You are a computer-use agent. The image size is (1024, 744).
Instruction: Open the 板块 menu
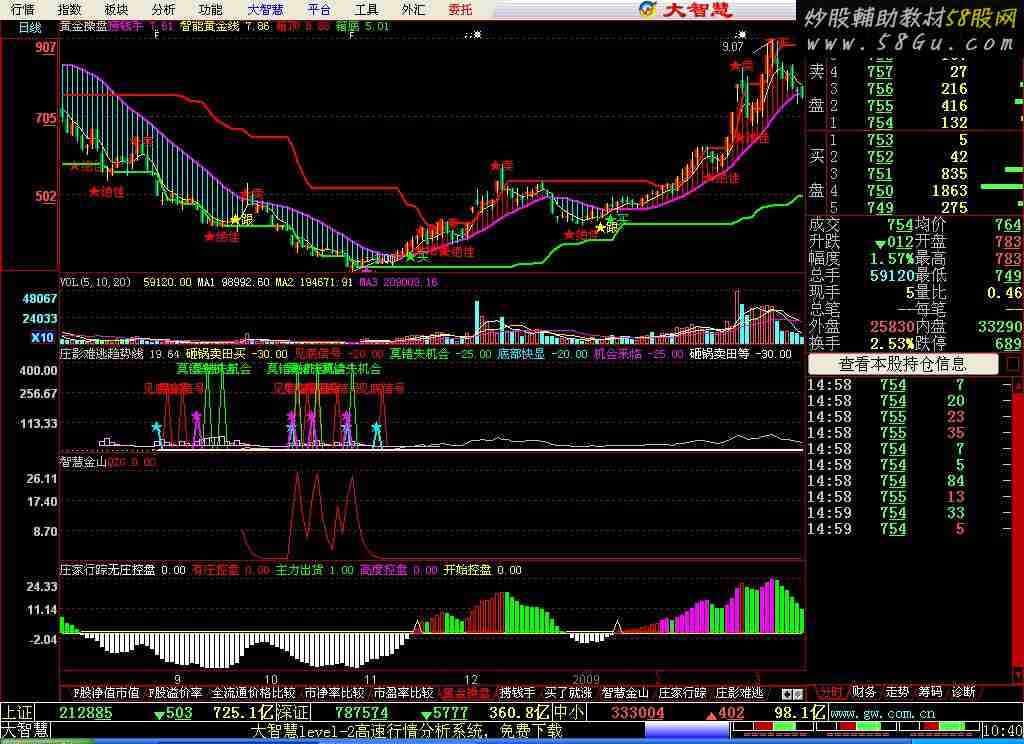116,9
